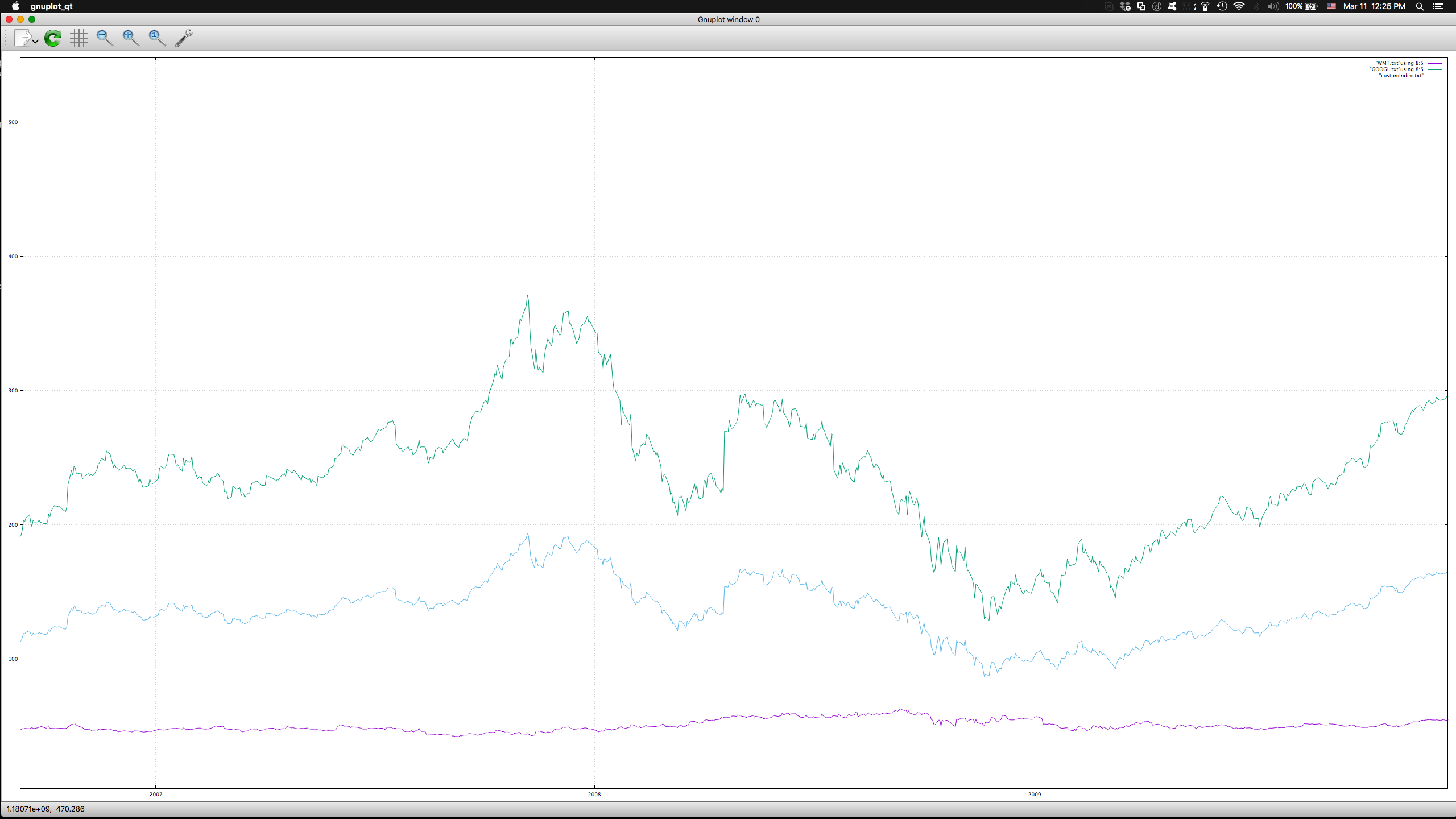Open the US flag input source menu
This screenshot has width=1456, height=819.
tap(1331, 6)
